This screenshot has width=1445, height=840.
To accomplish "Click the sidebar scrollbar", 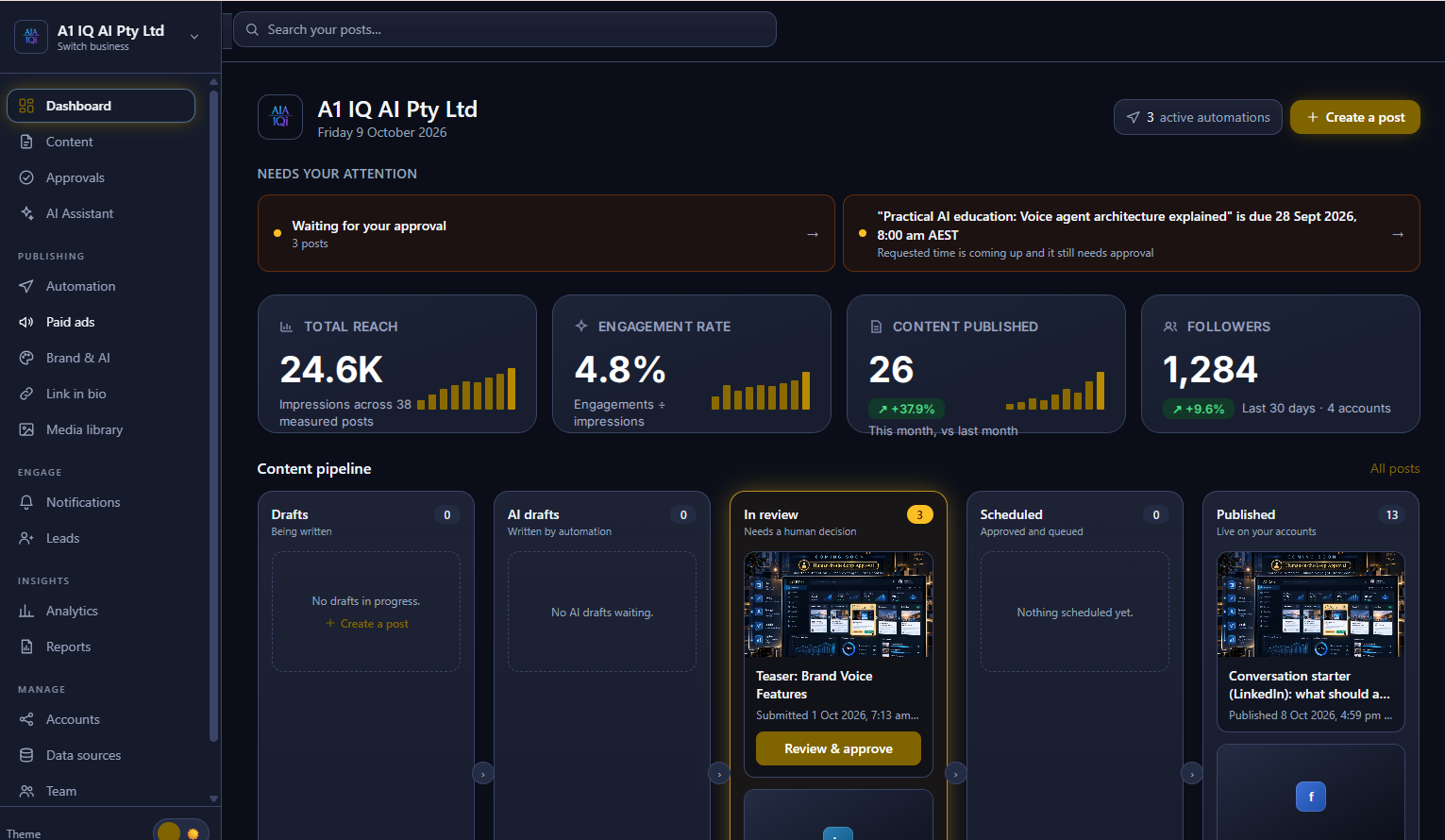I will [x=213, y=415].
